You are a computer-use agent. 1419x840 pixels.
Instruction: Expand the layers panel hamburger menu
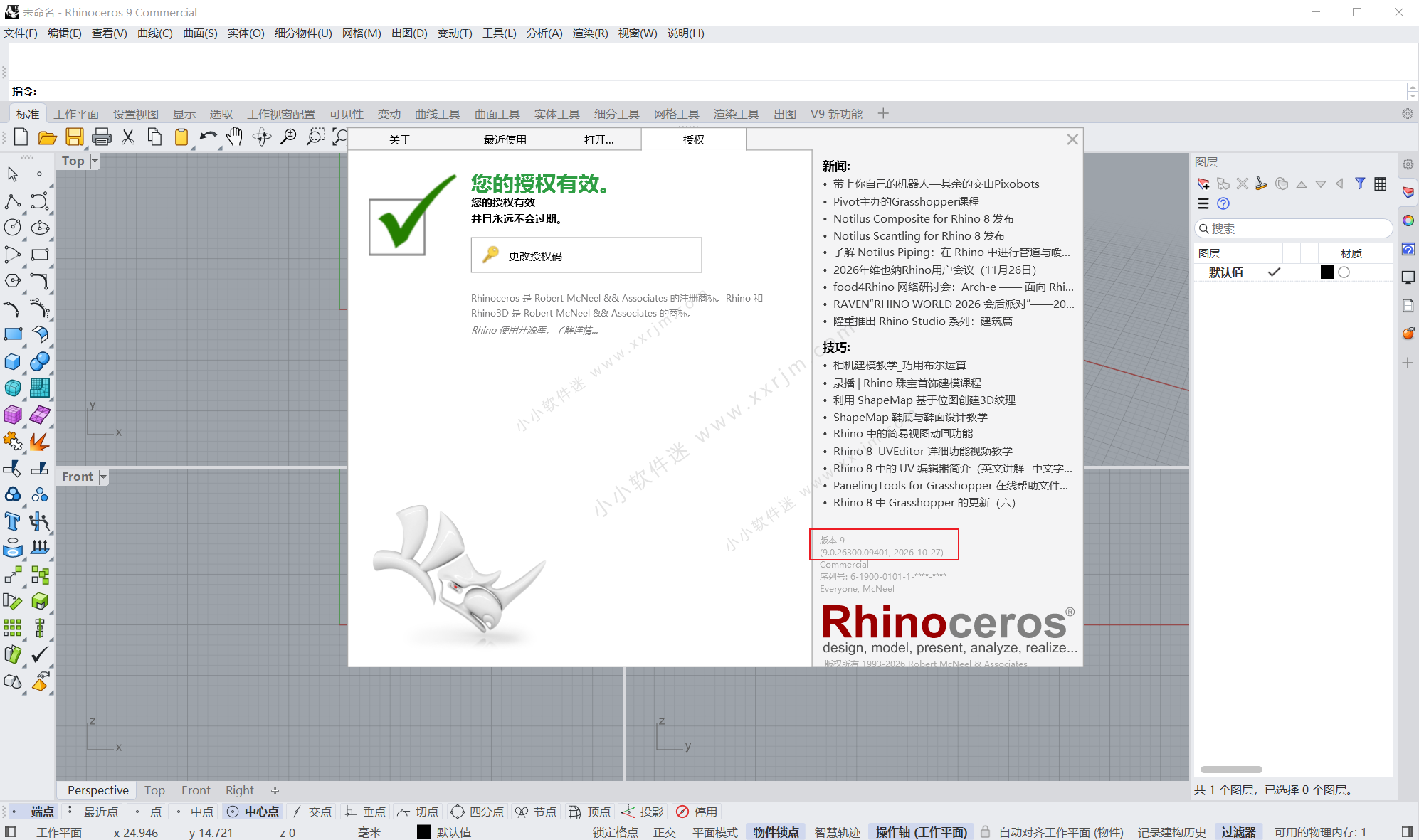[1203, 203]
